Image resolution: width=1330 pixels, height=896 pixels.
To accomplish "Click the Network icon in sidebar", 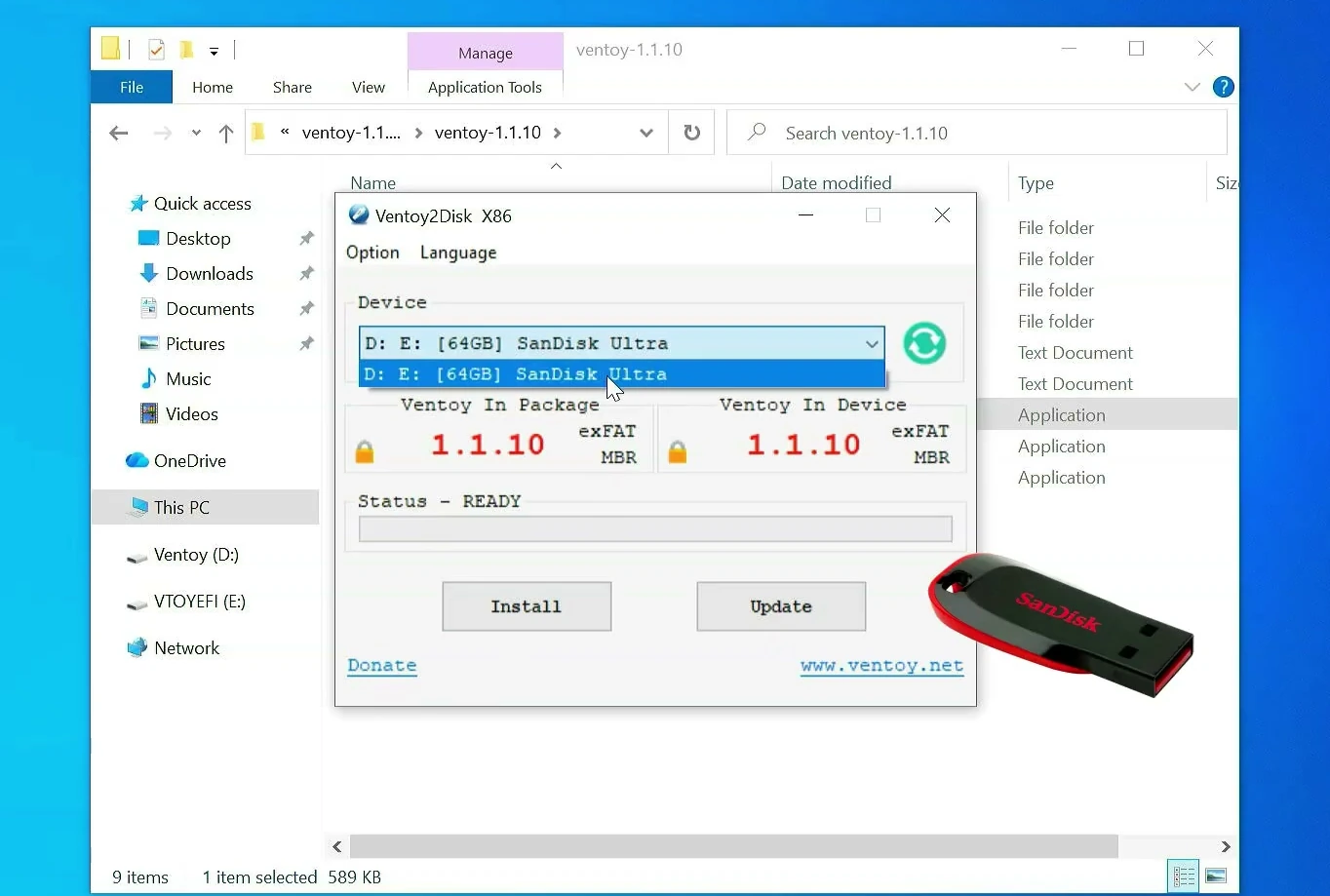I will coord(137,648).
